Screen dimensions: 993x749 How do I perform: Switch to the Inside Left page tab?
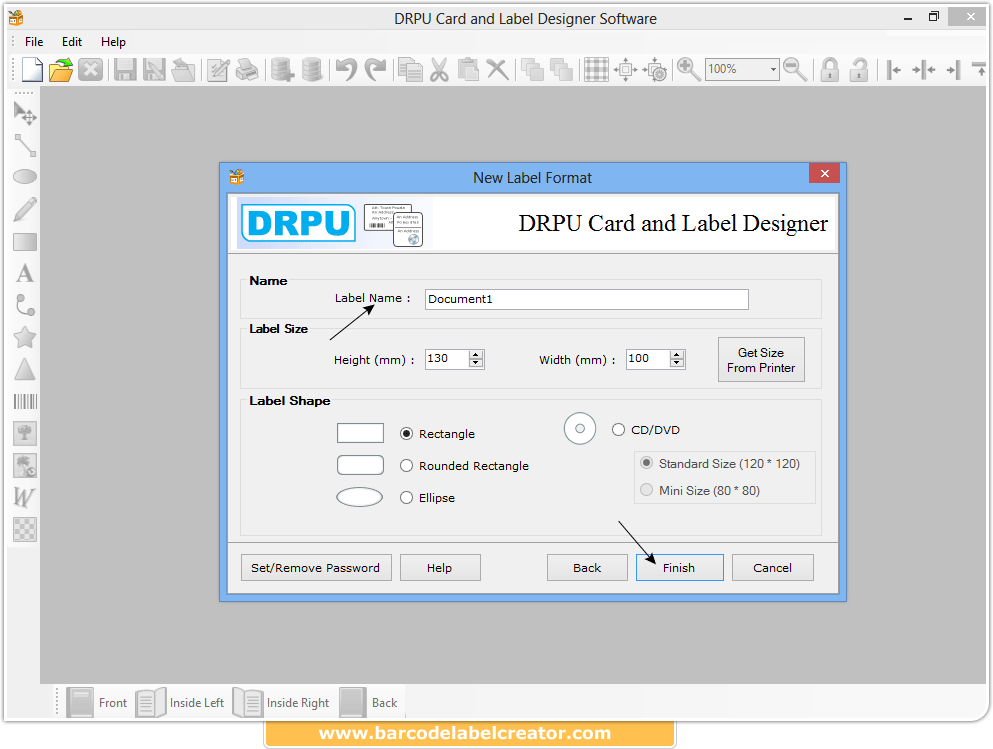tap(181, 703)
